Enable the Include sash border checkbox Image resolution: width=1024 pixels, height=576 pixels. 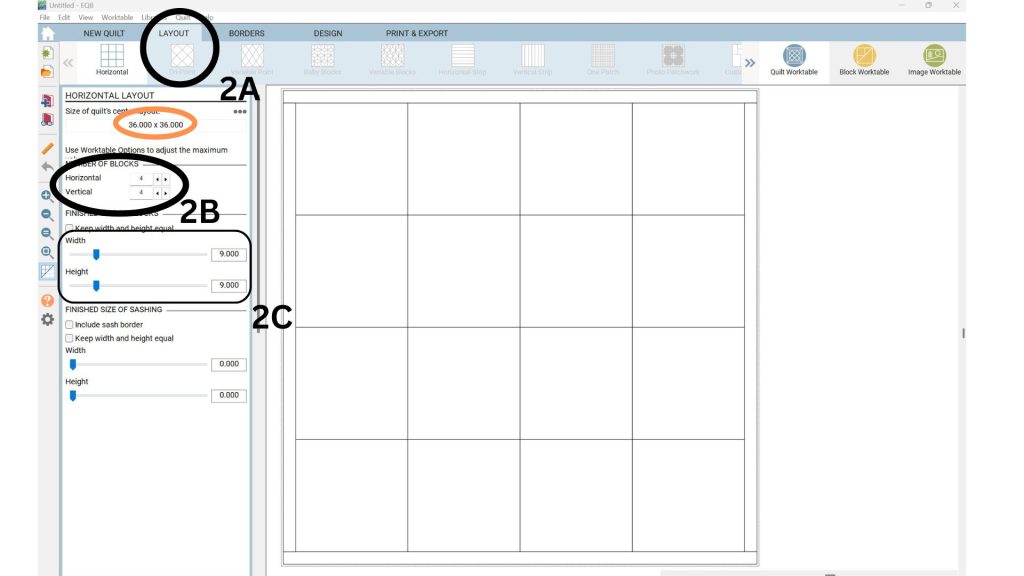coord(69,325)
